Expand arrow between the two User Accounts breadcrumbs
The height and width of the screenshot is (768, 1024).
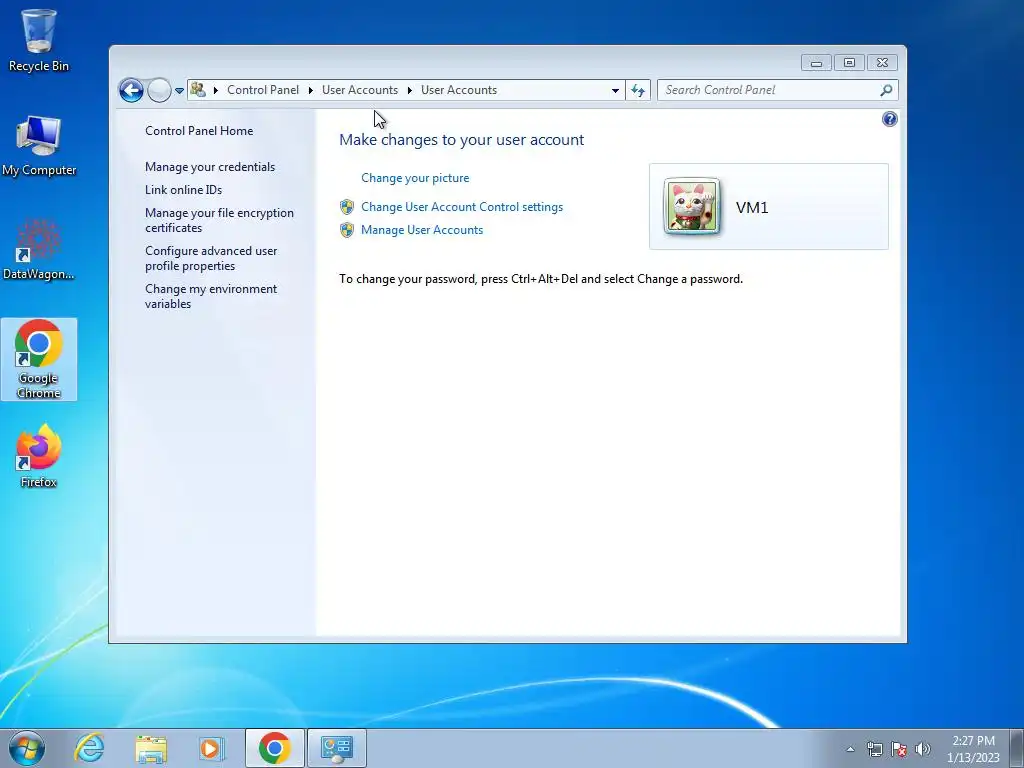pyautogui.click(x=409, y=90)
